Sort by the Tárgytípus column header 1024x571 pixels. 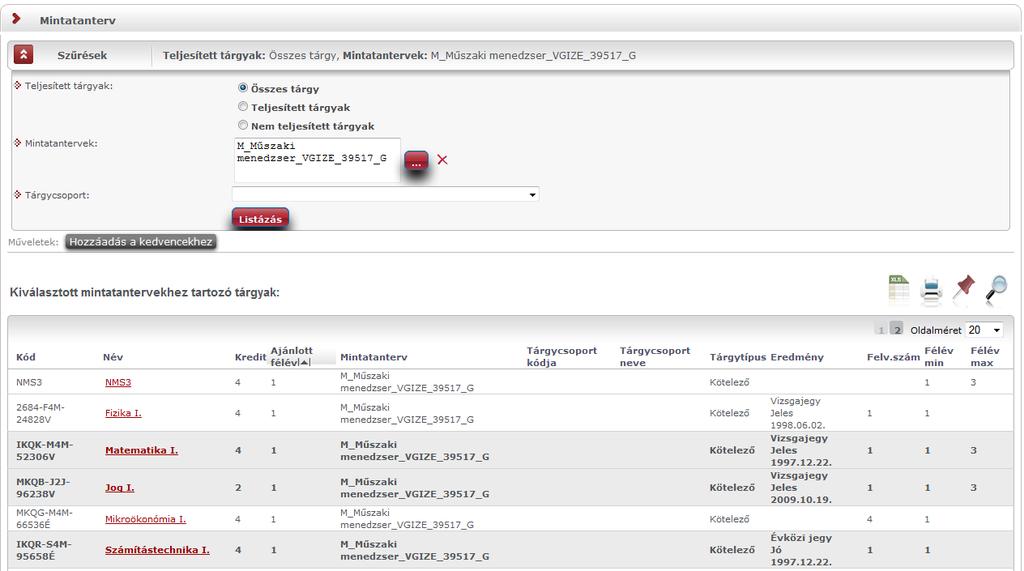click(738, 357)
